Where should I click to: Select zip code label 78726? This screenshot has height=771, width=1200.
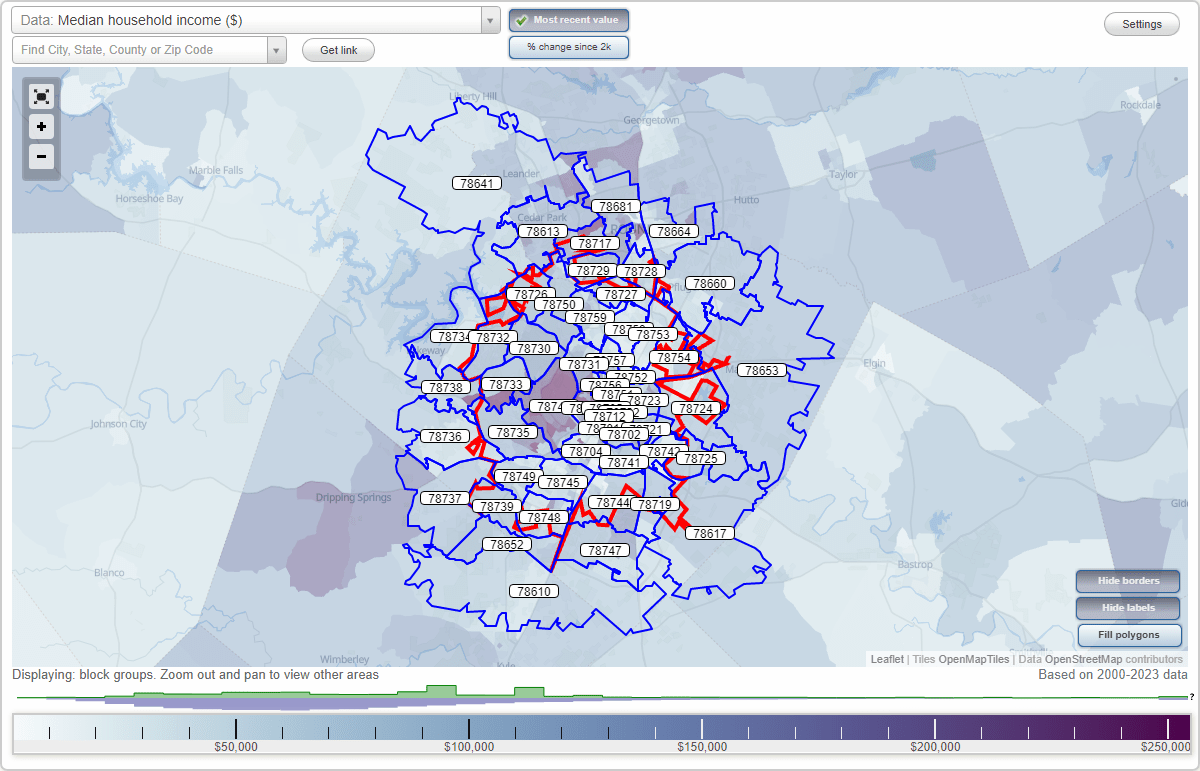click(x=530, y=294)
